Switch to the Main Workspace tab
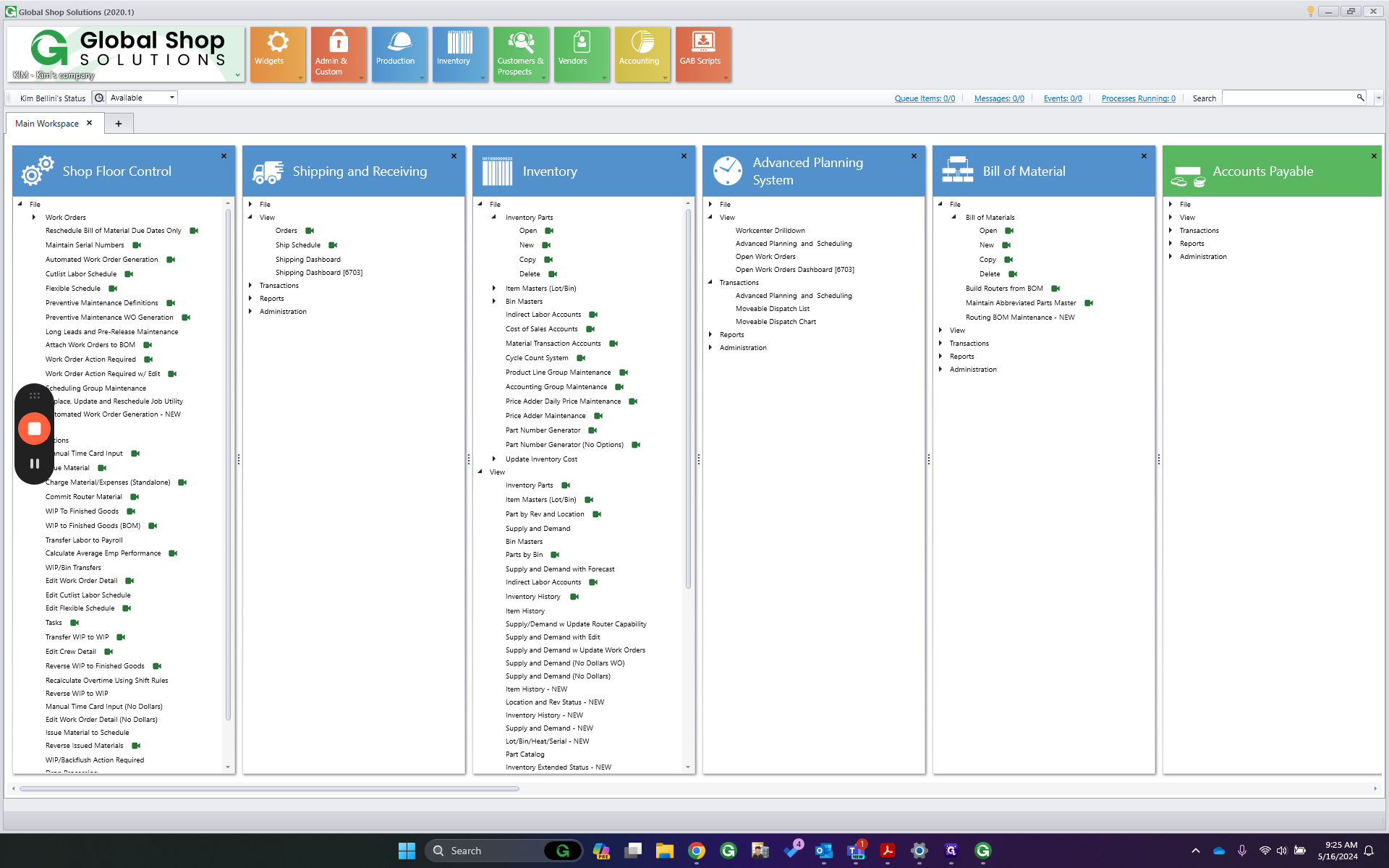 pyautogui.click(x=47, y=124)
